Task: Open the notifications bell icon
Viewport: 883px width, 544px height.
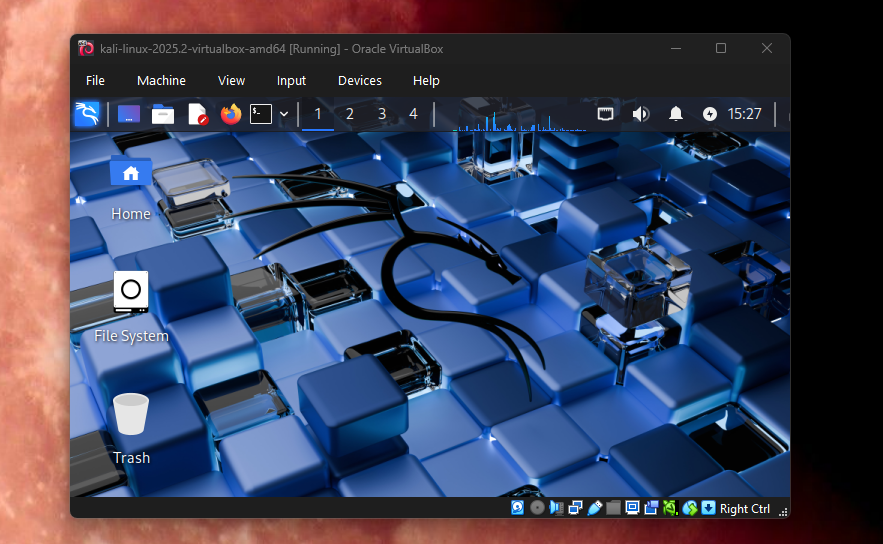Action: click(676, 114)
